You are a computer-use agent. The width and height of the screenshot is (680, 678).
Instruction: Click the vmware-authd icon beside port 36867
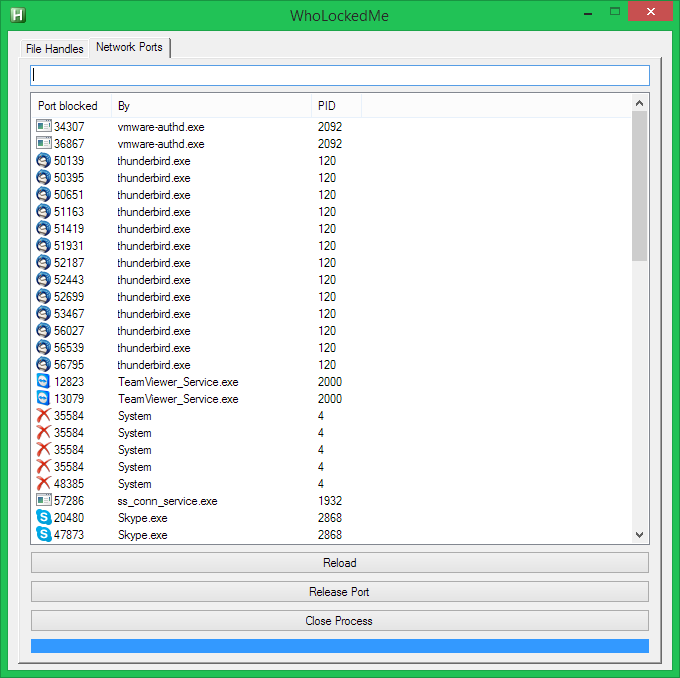click(x=43, y=143)
